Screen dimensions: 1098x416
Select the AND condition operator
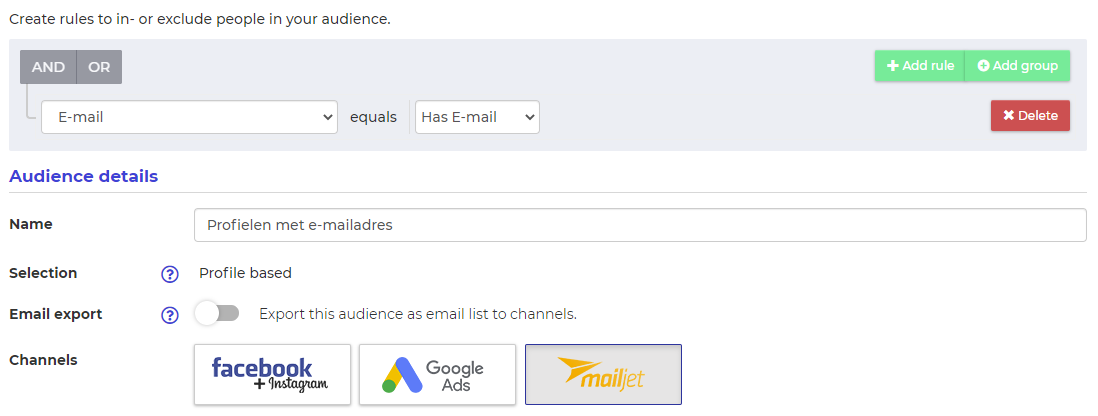pyautogui.click(x=48, y=67)
